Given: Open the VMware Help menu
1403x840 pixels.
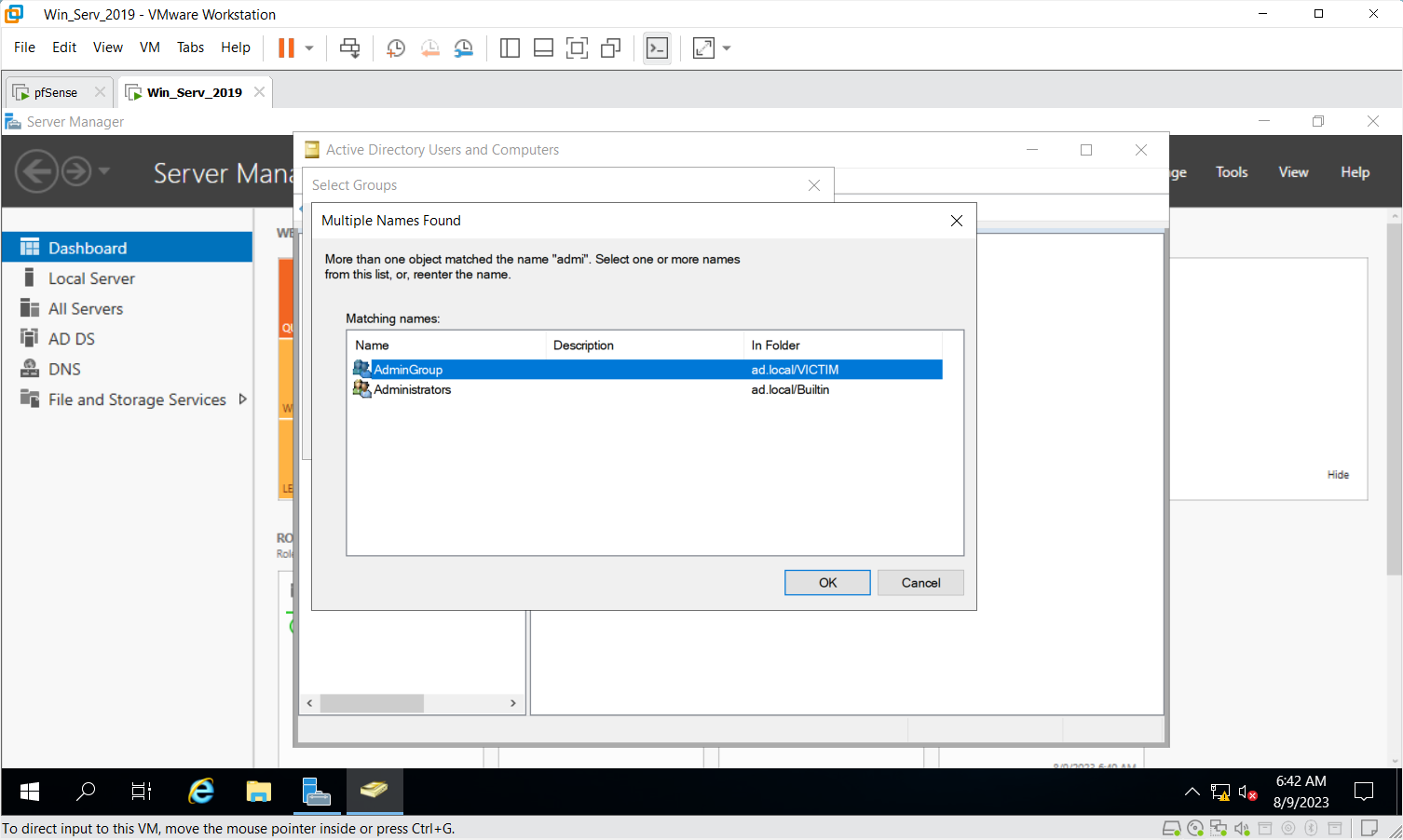Looking at the screenshot, I should [x=236, y=47].
